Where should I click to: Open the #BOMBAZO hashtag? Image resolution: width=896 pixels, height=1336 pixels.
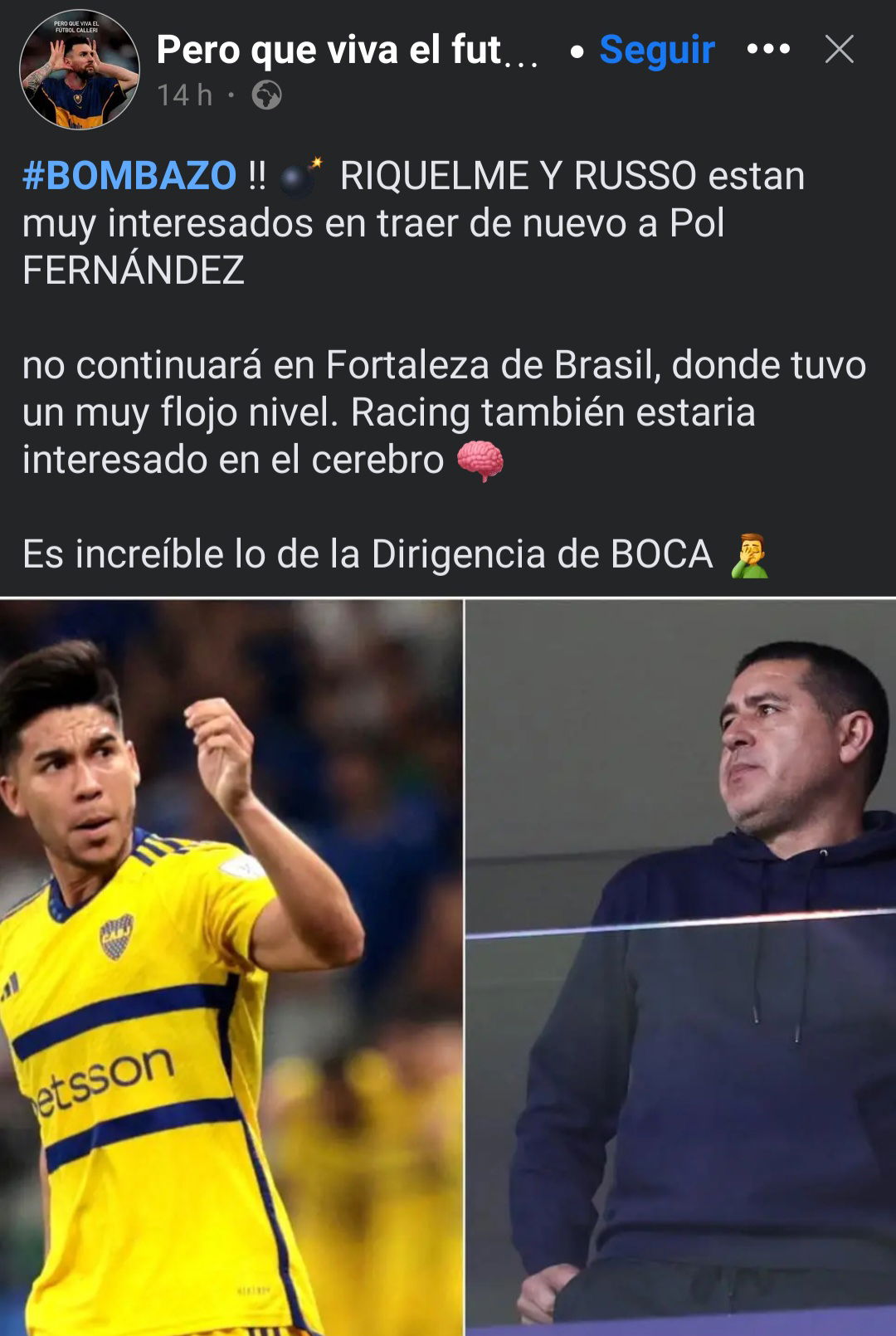click(129, 176)
